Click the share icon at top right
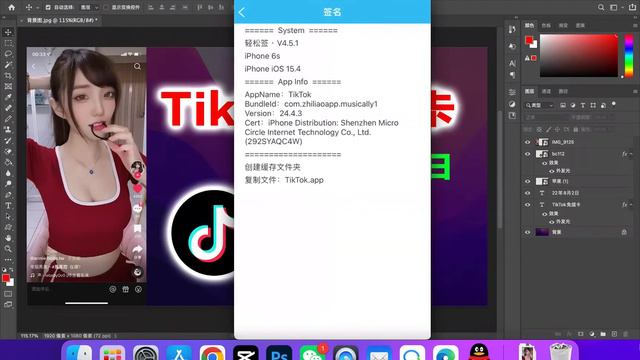Screen dimensions: 640x360 [x=632, y=7]
